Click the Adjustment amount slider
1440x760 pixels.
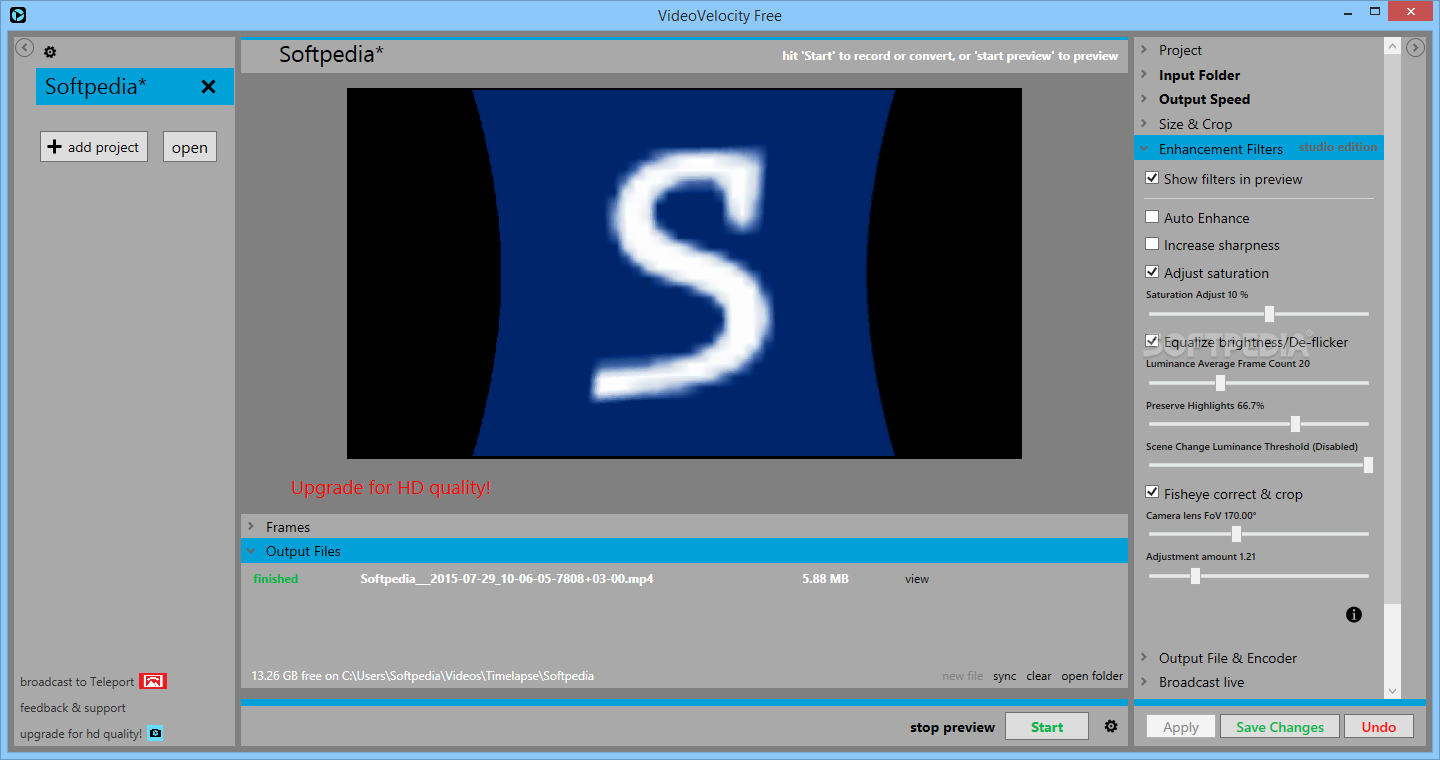pyautogui.click(x=1258, y=576)
